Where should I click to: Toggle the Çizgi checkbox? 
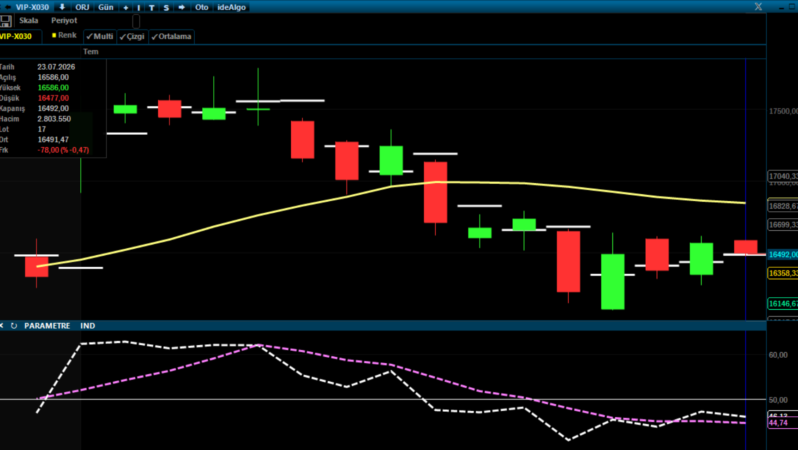coord(132,36)
